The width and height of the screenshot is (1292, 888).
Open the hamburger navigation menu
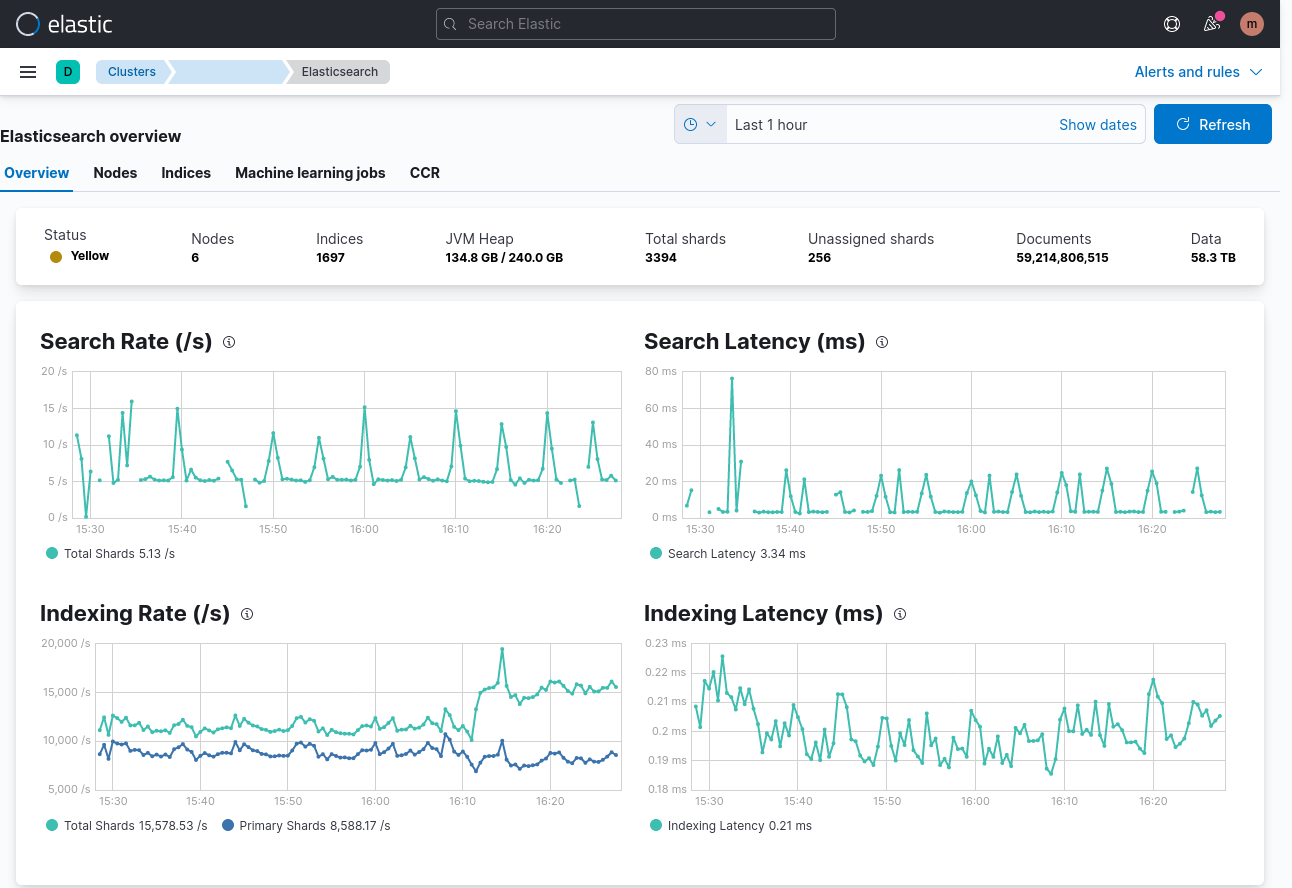pyautogui.click(x=28, y=72)
